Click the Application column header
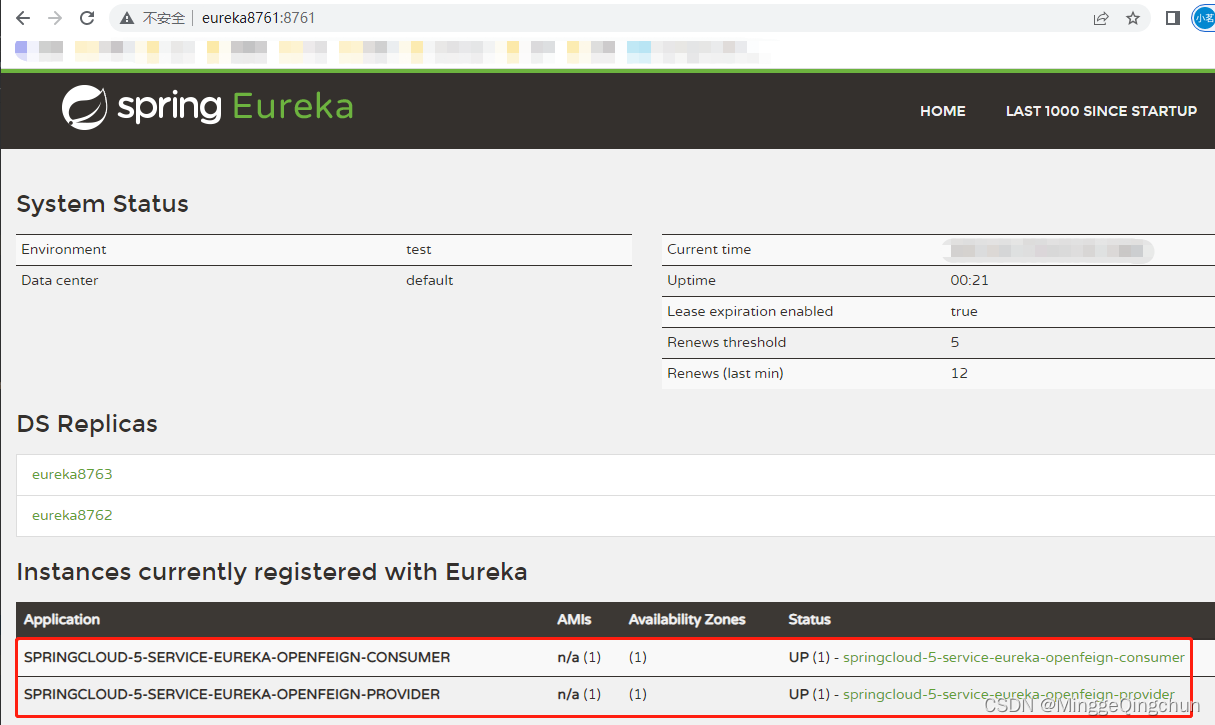This screenshot has width=1215, height=725. 62,619
